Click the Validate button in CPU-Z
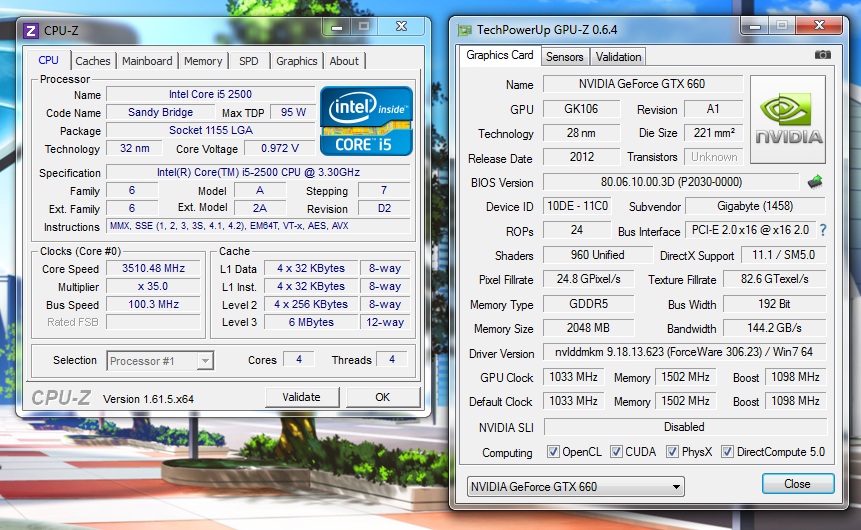This screenshot has width=861, height=530. [x=301, y=397]
